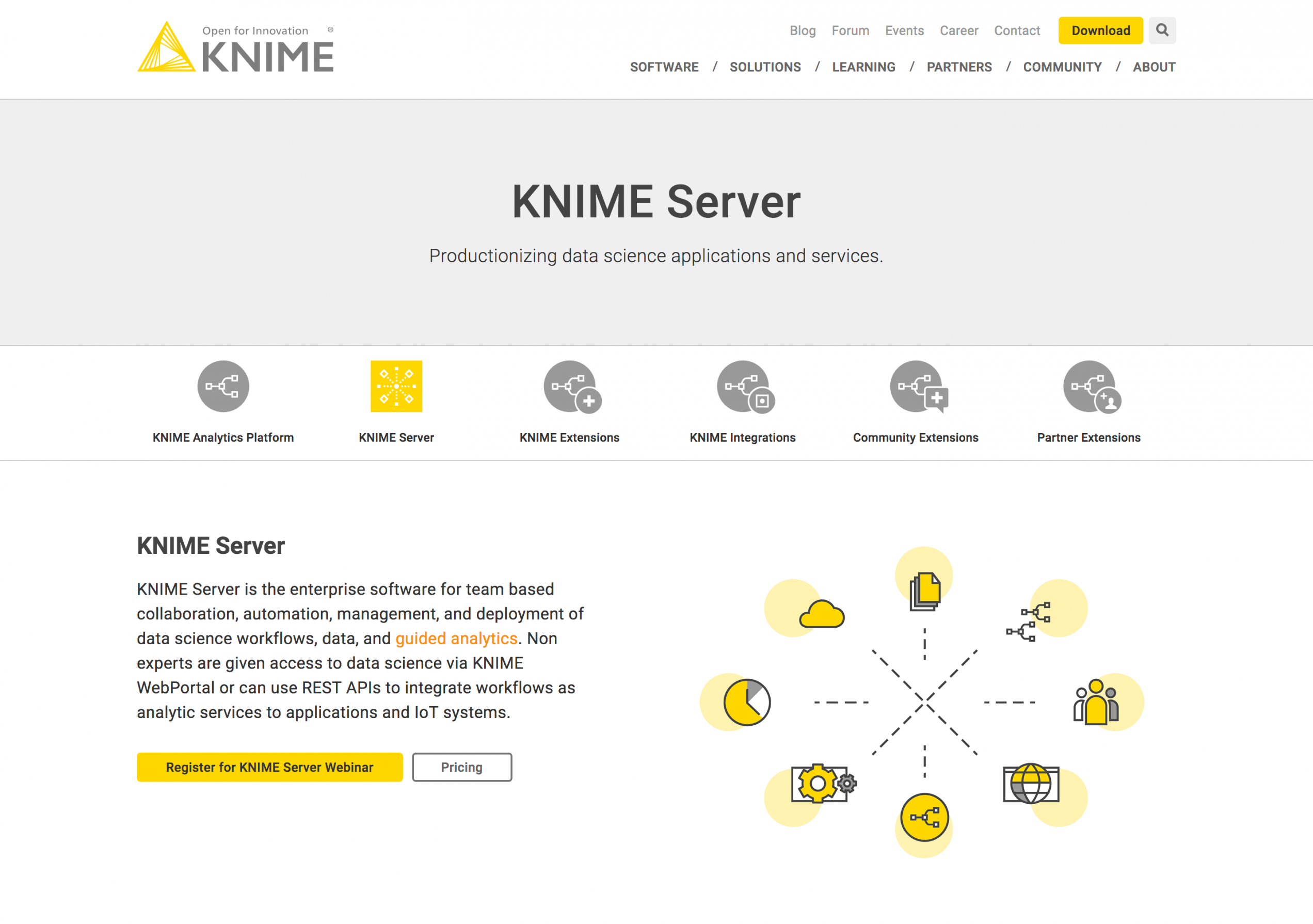Click the Pricing button
Screen dimensions: 1313x924
461,767
